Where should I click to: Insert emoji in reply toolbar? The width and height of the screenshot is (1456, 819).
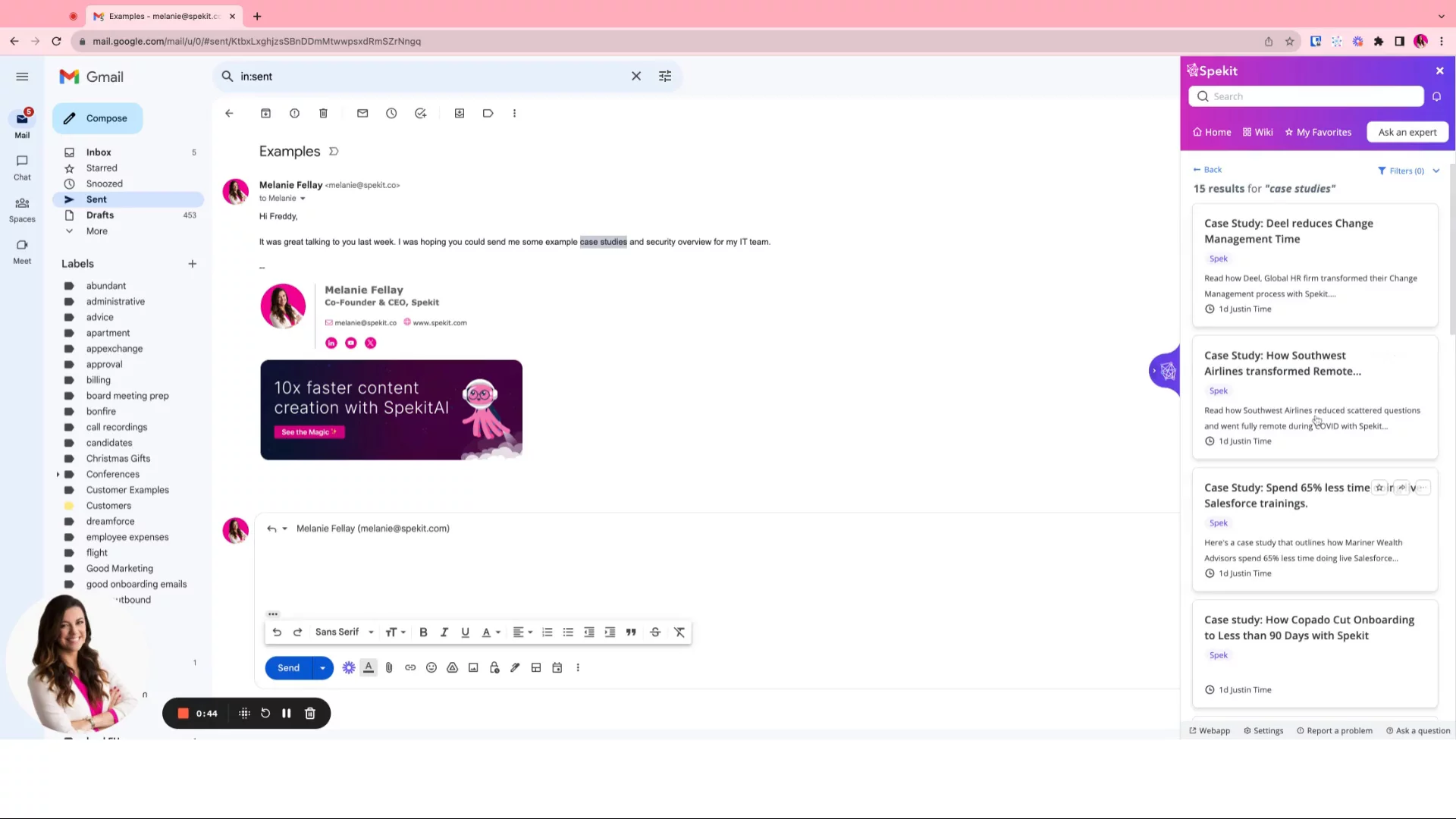click(431, 668)
